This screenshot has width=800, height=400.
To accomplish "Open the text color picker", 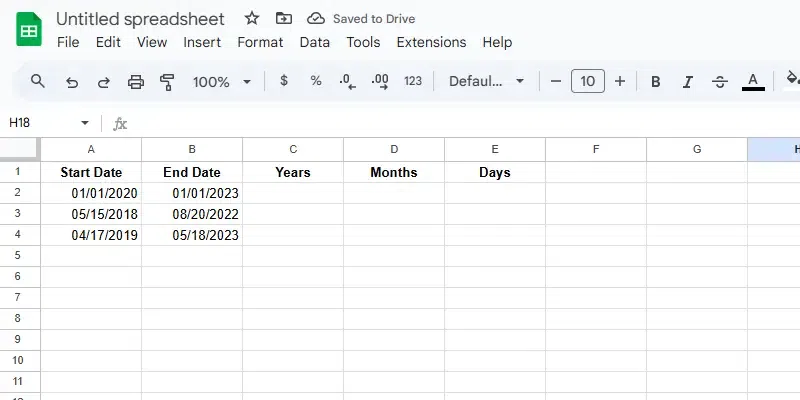I will click(x=754, y=82).
